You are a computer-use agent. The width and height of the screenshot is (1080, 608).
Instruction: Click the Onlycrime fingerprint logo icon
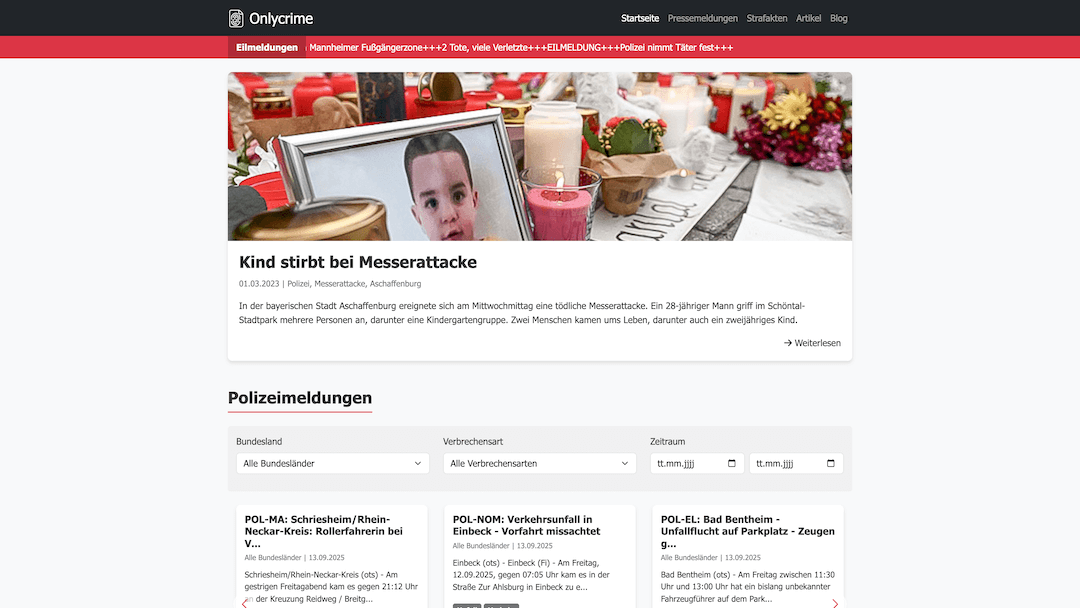[x=235, y=18]
